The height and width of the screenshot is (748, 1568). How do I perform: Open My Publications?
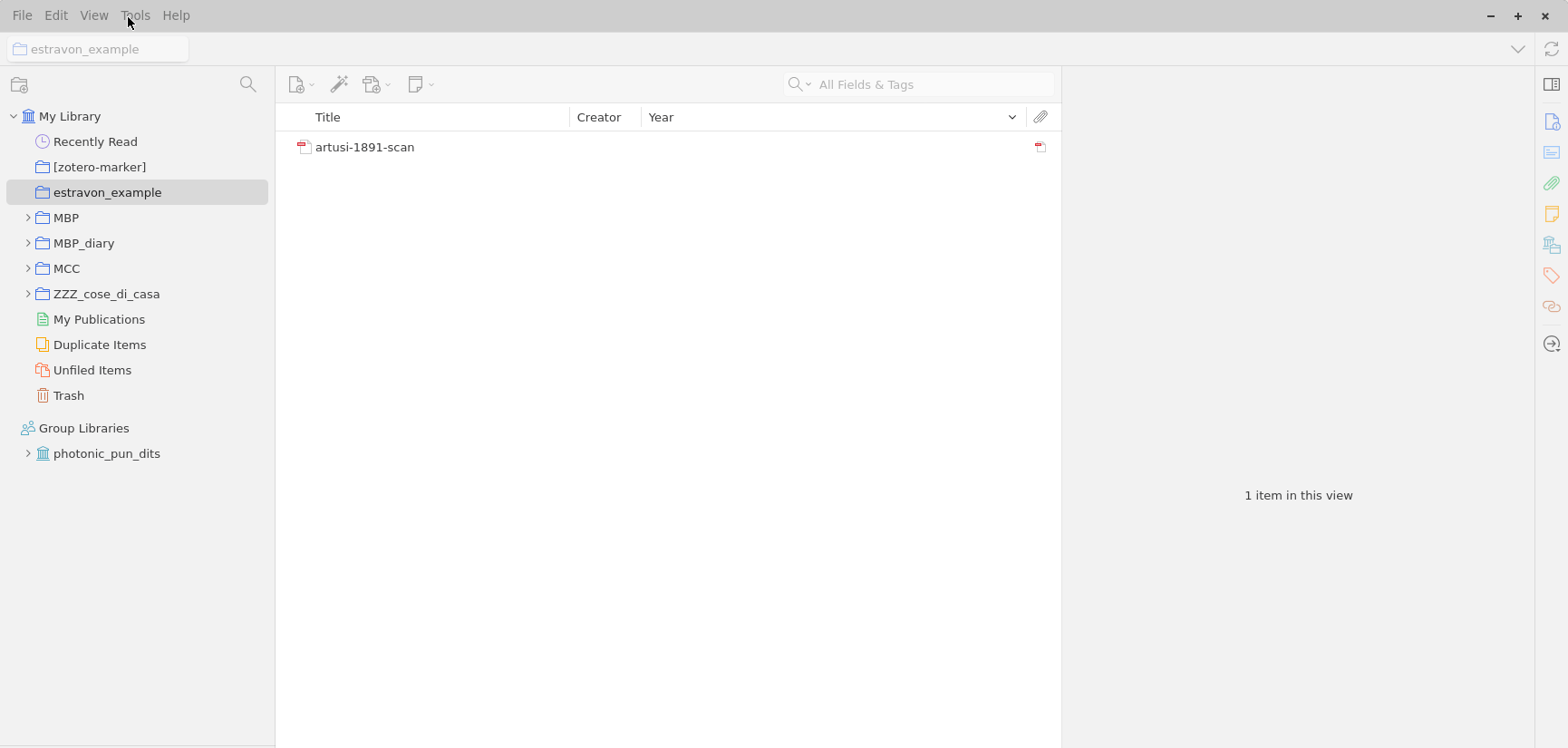(99, 319)
